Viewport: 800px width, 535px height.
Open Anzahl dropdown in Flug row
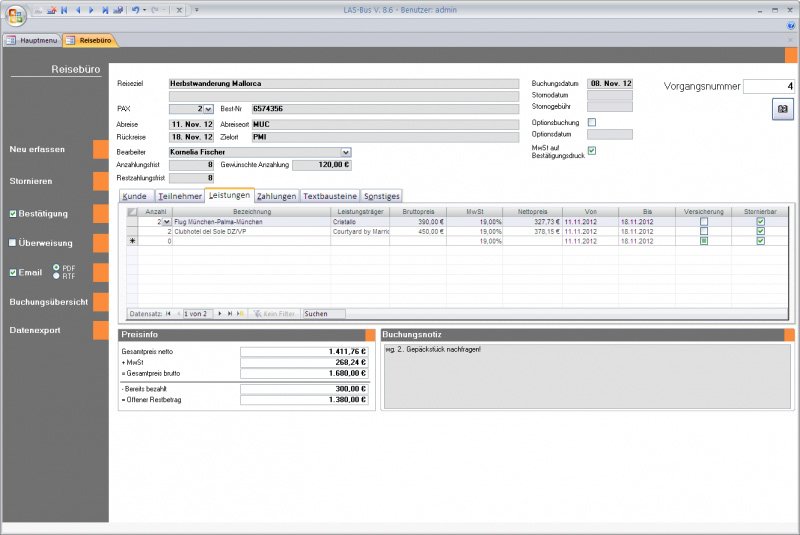coord(165,222)
